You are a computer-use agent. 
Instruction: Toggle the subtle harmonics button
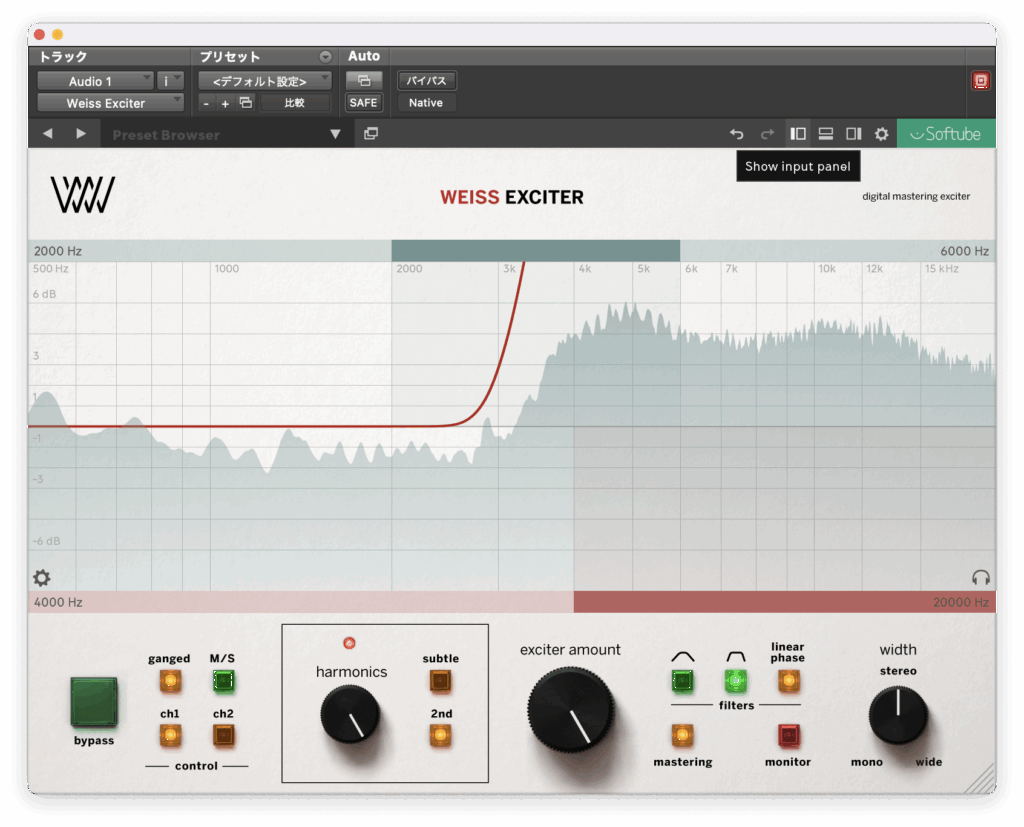point(441,681)
